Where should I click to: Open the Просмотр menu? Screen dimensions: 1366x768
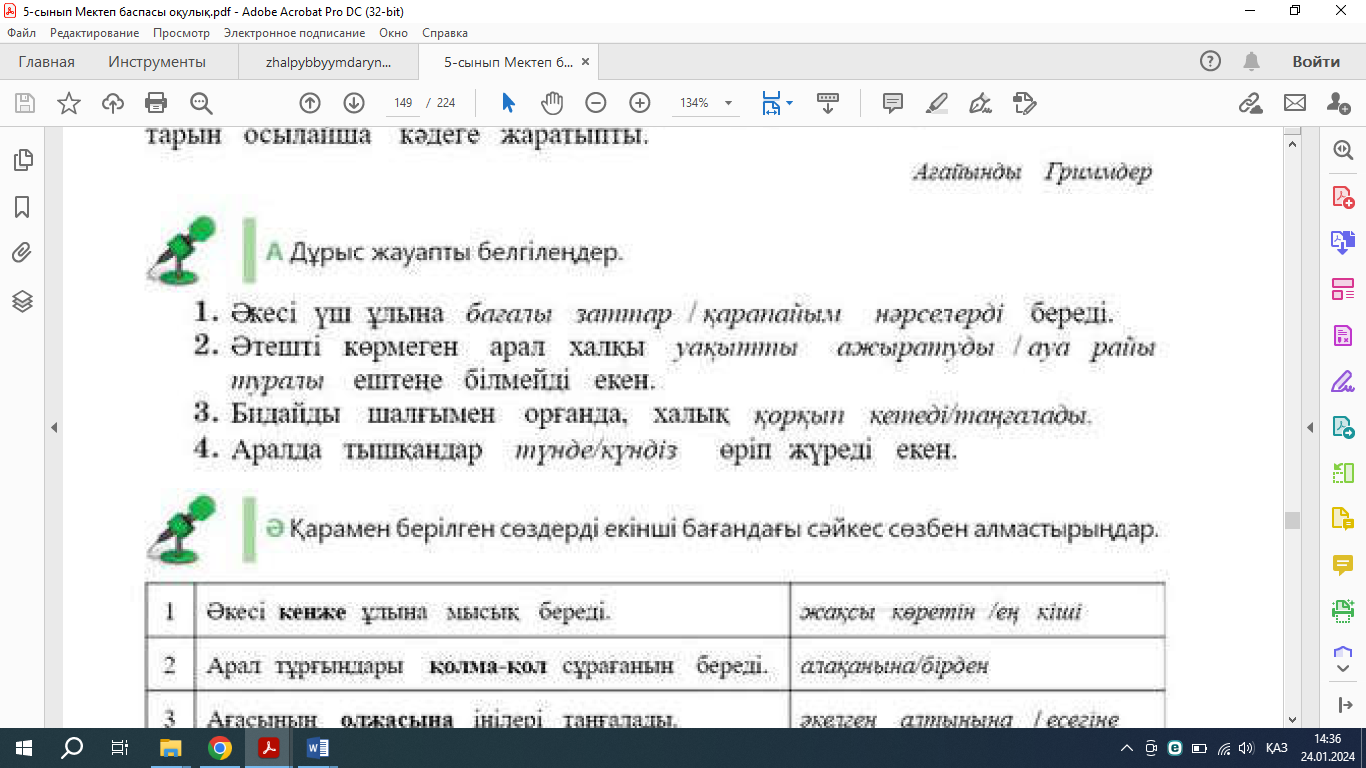click(181, 33)
